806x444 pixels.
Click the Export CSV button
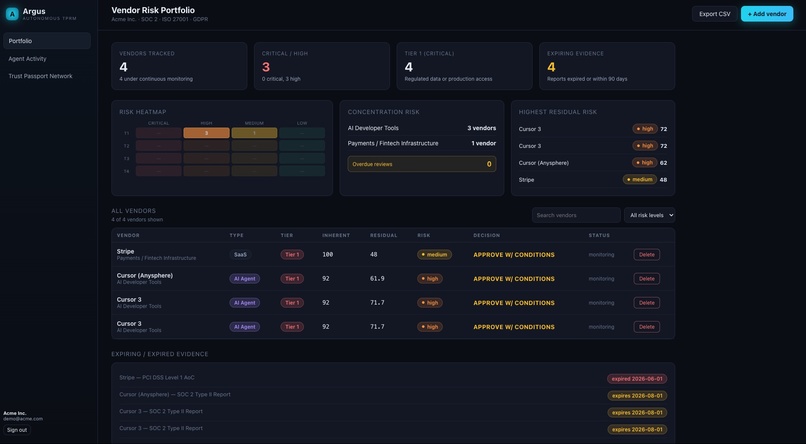coord(715,14)
